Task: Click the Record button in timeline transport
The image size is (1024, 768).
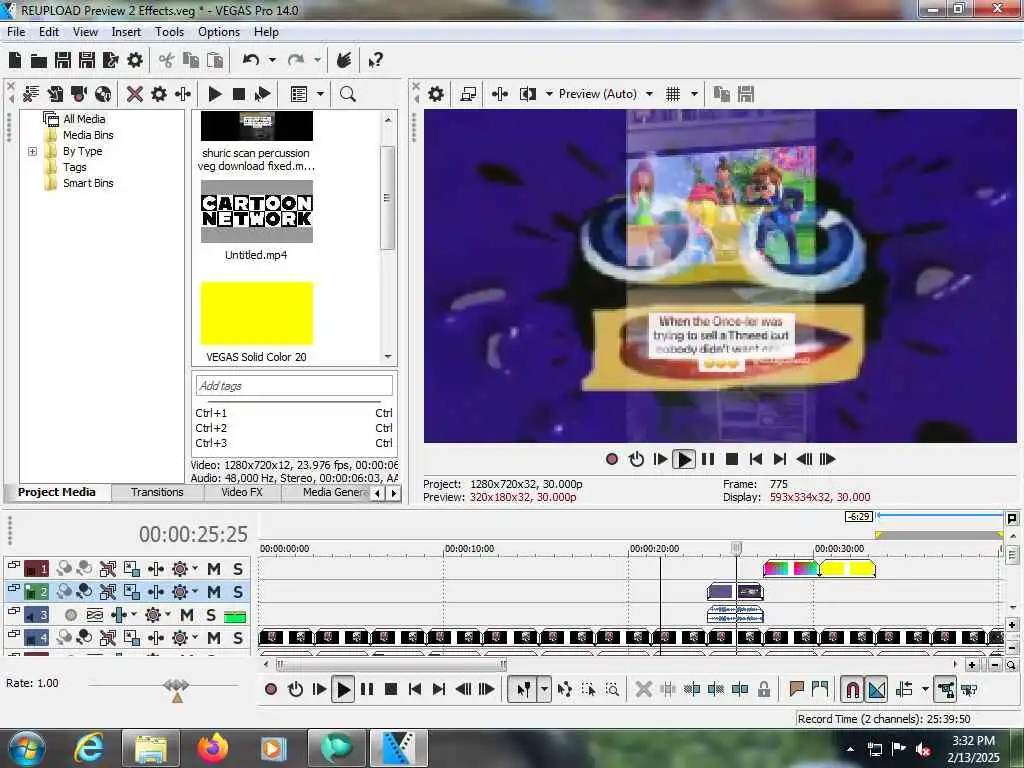Action: click(x=271, y=689)
